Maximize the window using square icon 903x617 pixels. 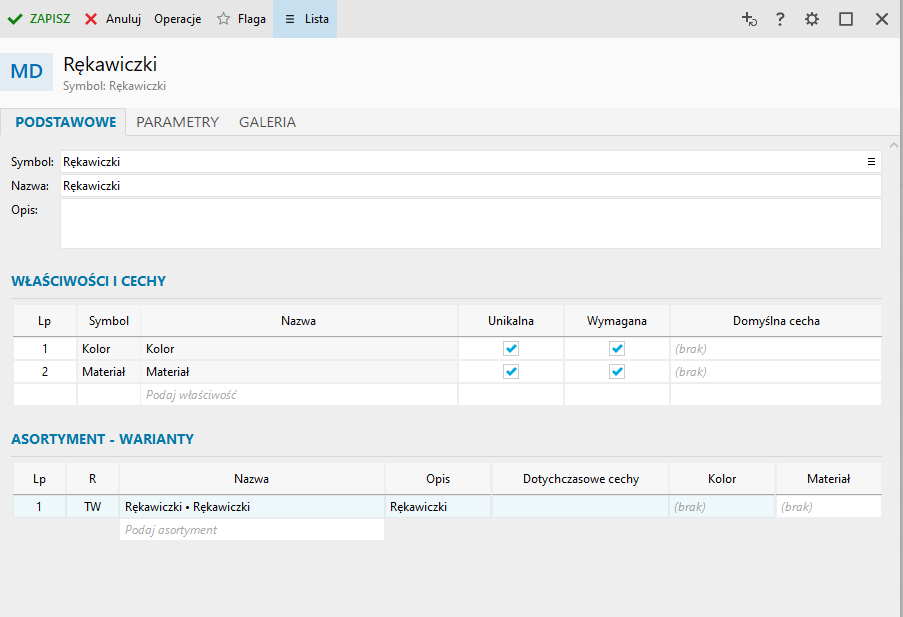click(x=846, y=19)
